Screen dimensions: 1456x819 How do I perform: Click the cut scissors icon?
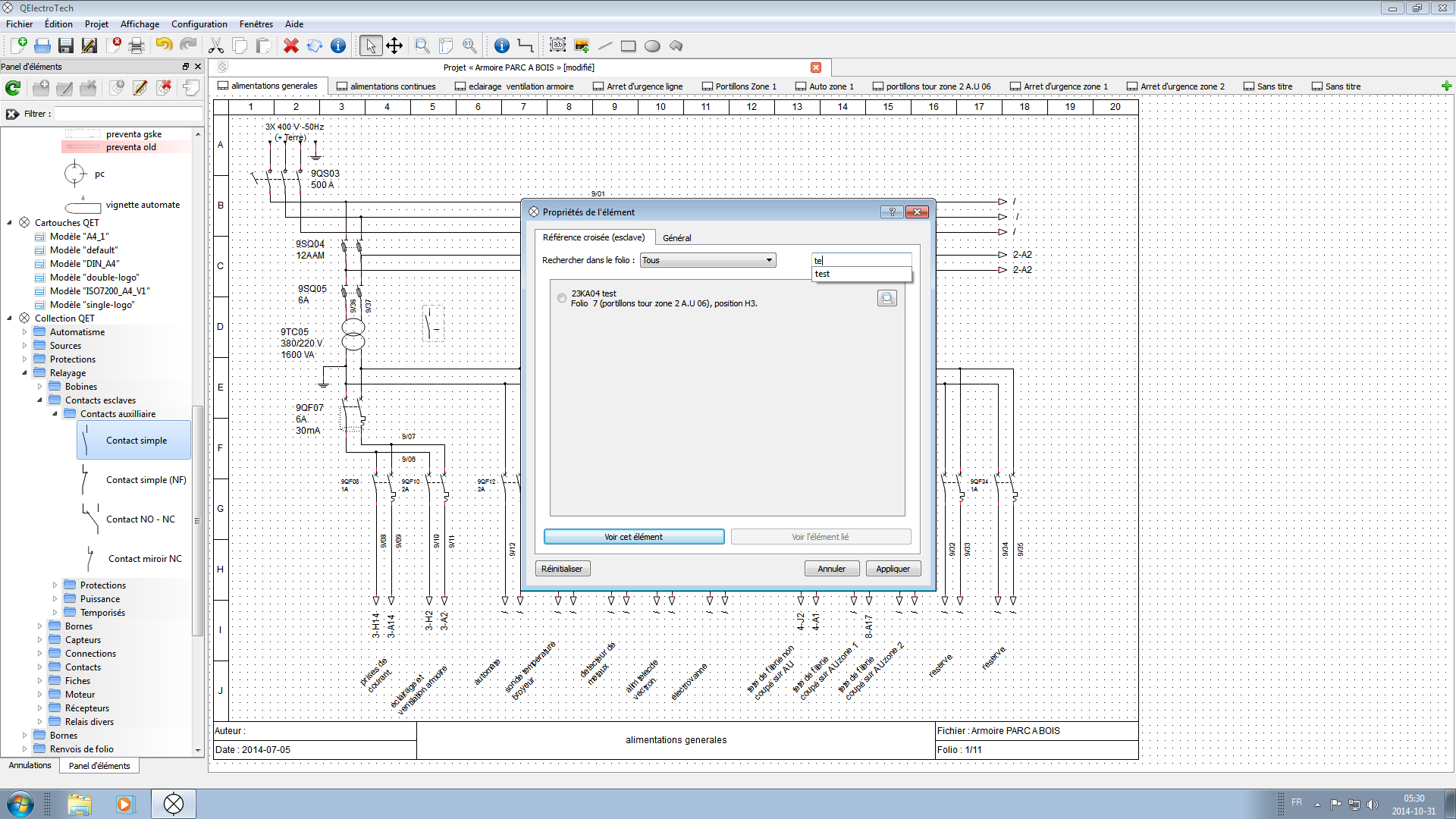tap(216, 45)
